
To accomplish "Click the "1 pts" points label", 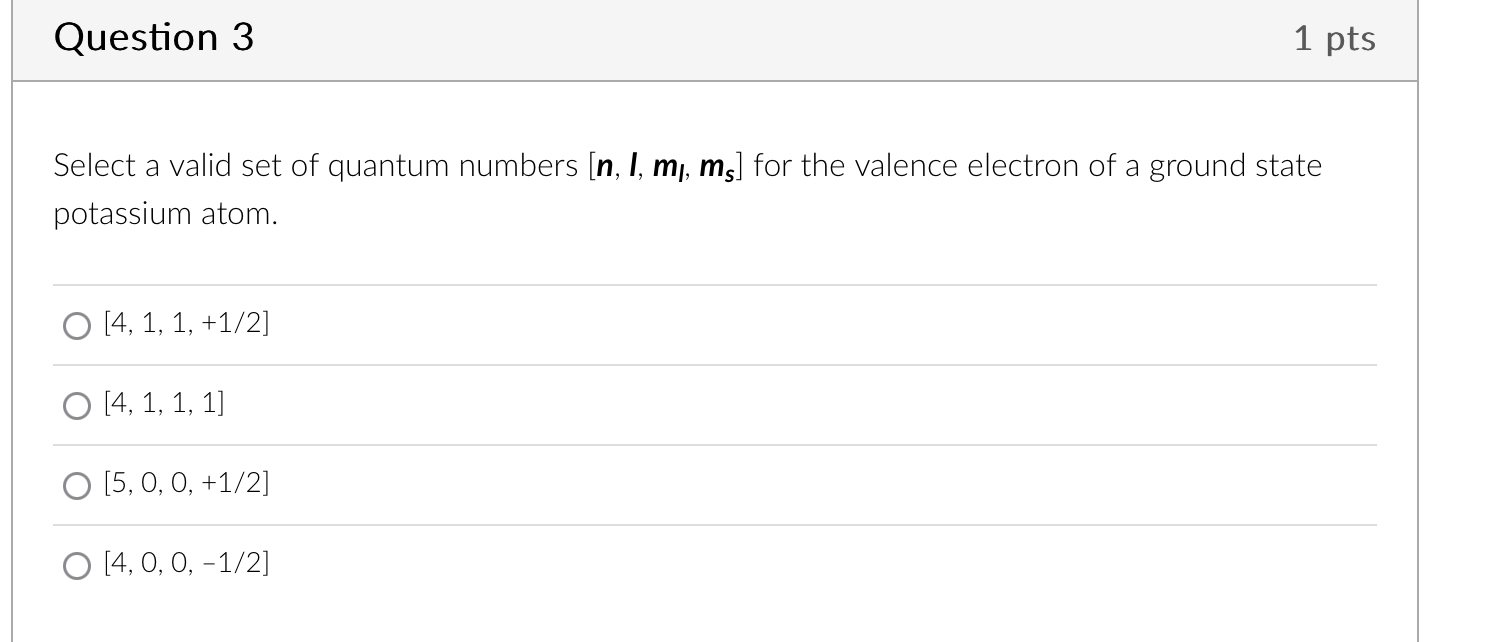I will [x=1334, y=39].
